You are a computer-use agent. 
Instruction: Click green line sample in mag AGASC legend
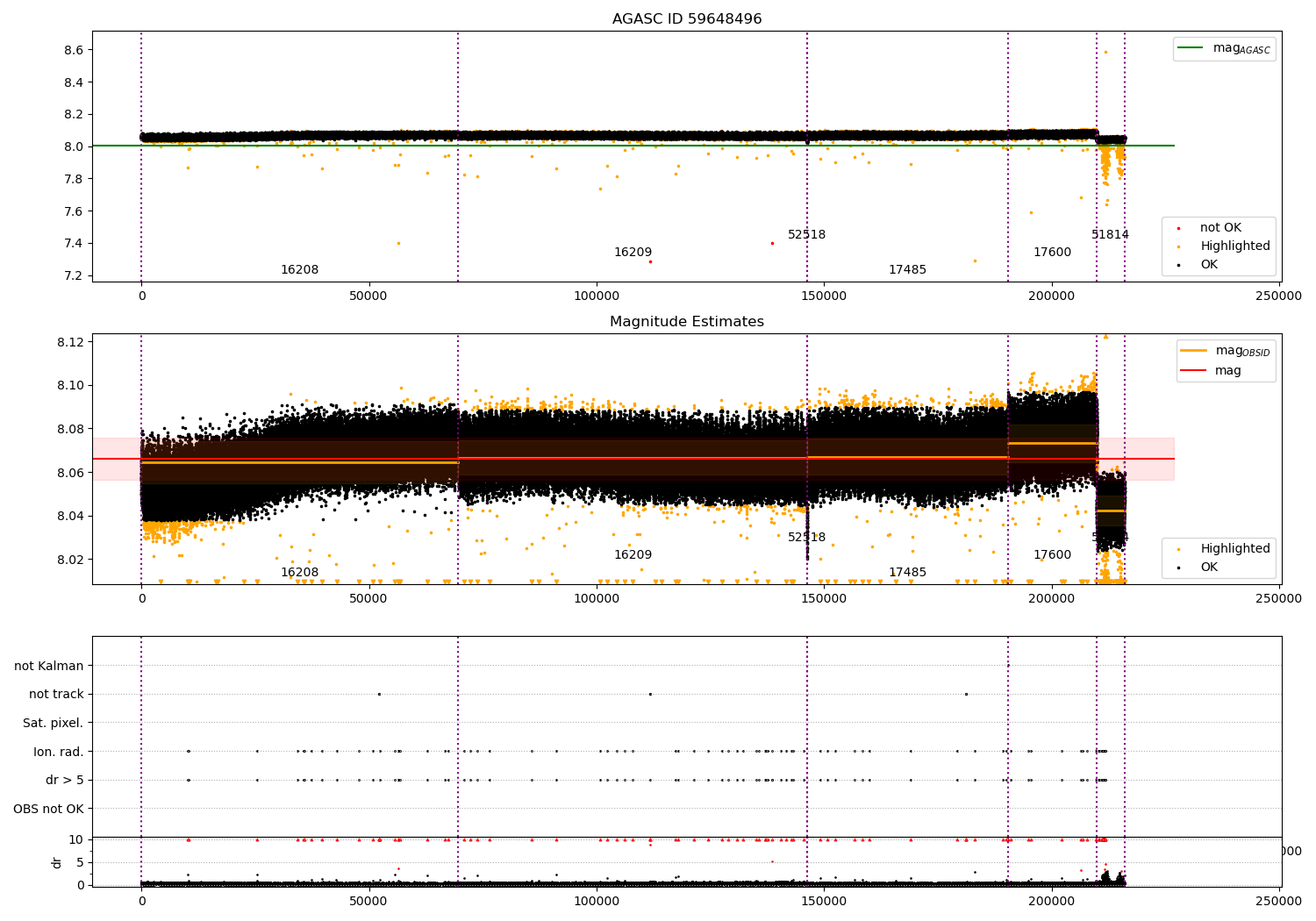[1191, 48]
